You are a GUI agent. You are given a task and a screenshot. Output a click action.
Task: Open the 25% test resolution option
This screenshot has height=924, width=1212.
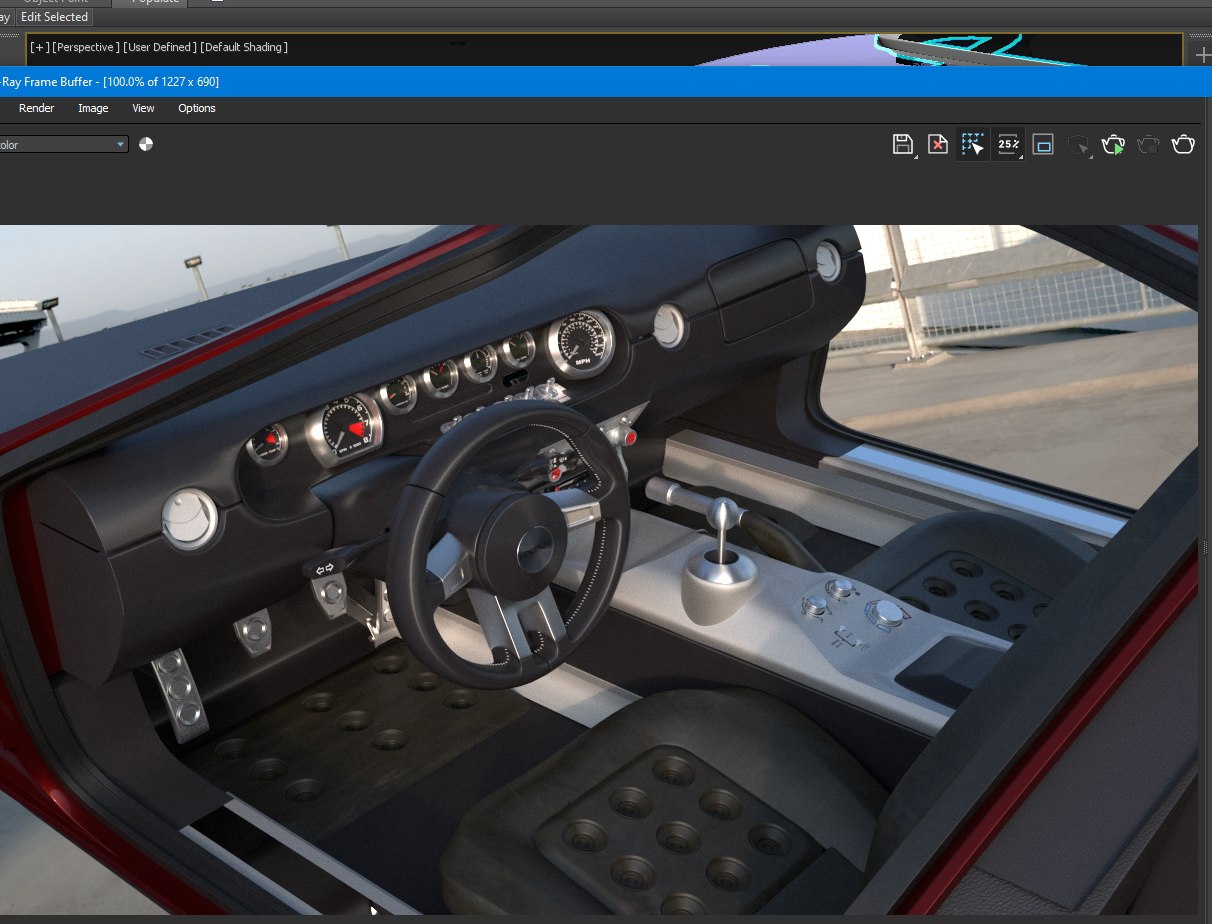pos(1008,145)
